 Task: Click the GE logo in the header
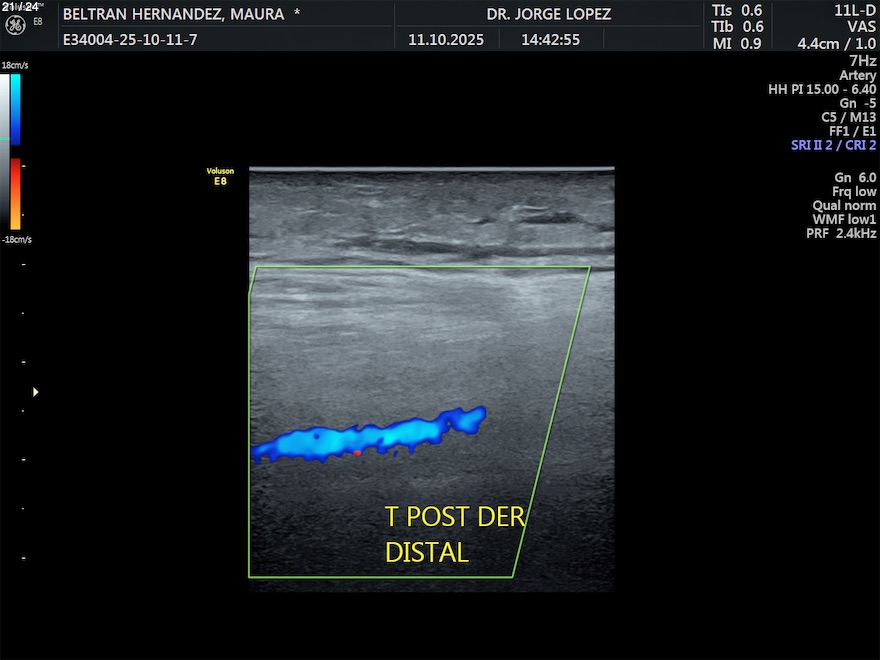[x=15, y=23]
